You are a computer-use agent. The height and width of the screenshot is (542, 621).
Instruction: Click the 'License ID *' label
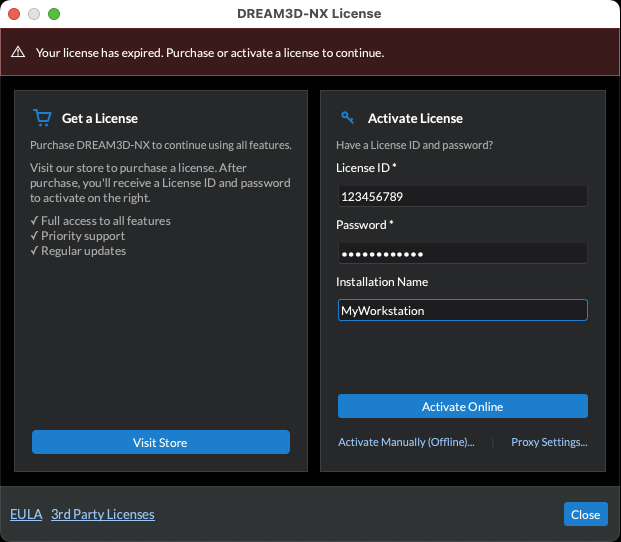coord(366,168)
